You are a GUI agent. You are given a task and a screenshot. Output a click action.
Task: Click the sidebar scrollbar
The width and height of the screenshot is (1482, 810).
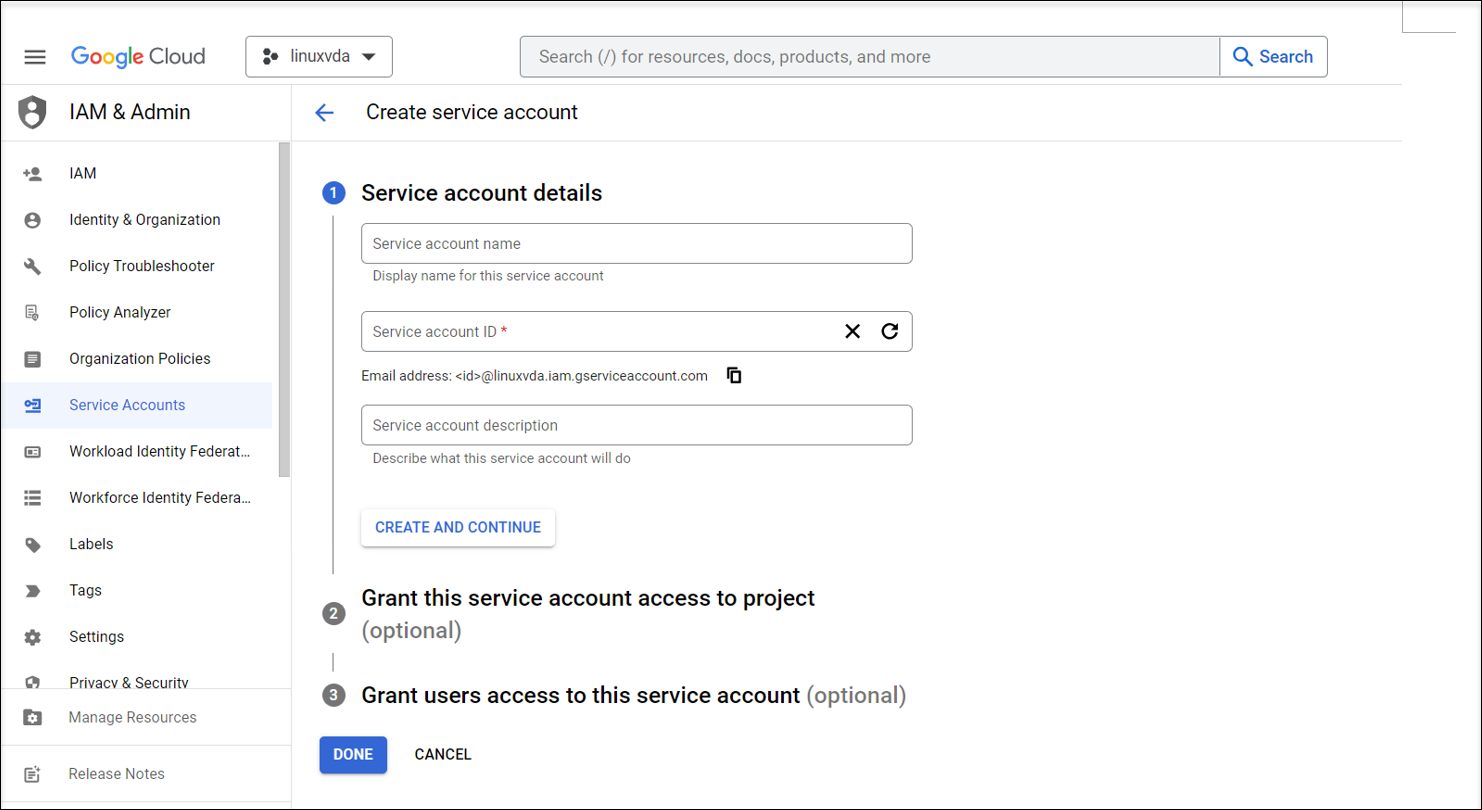(x=283, y=300)
